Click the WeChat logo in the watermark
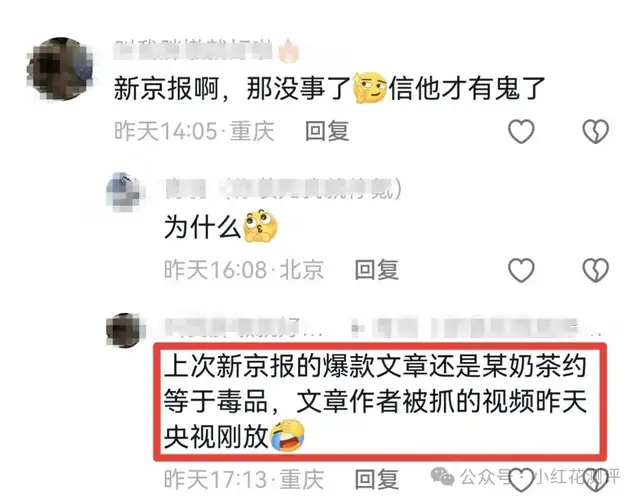 point(442,476)
